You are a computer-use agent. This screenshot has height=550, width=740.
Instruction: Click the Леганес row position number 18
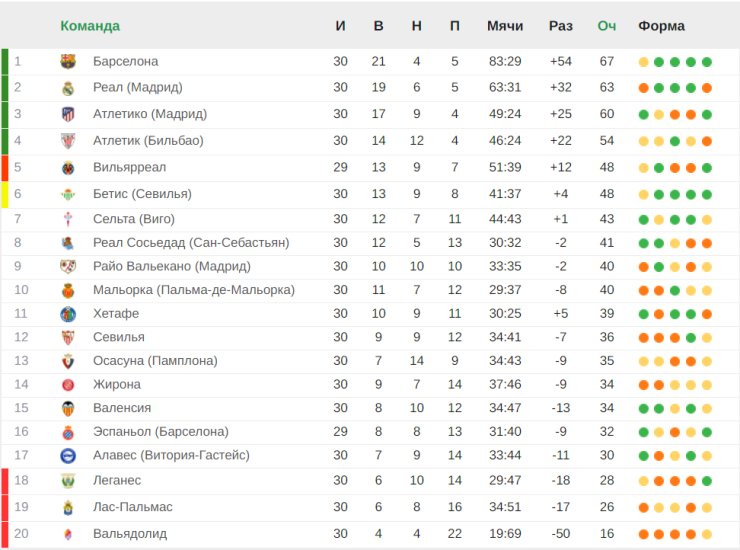tap(21, 481)
